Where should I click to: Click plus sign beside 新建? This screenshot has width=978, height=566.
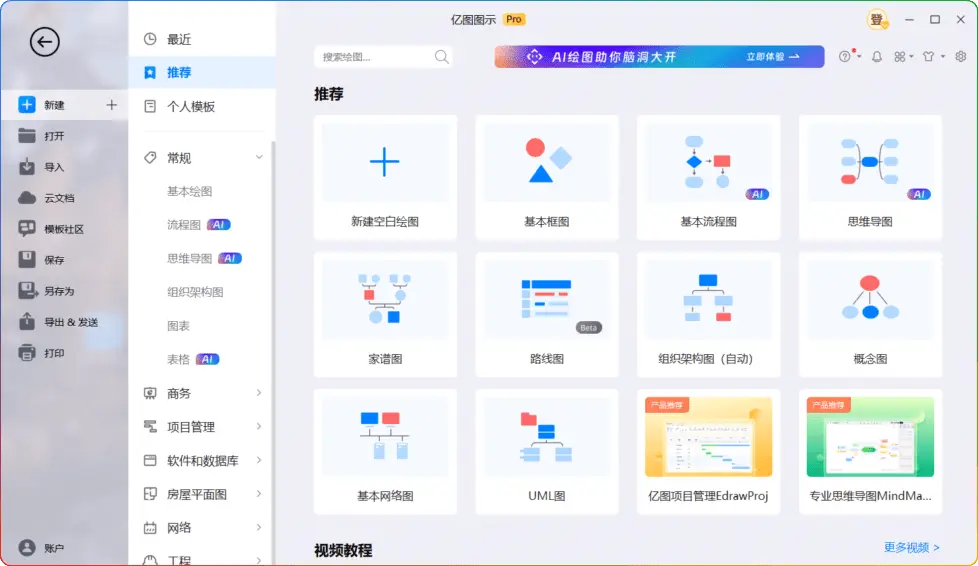111,105
